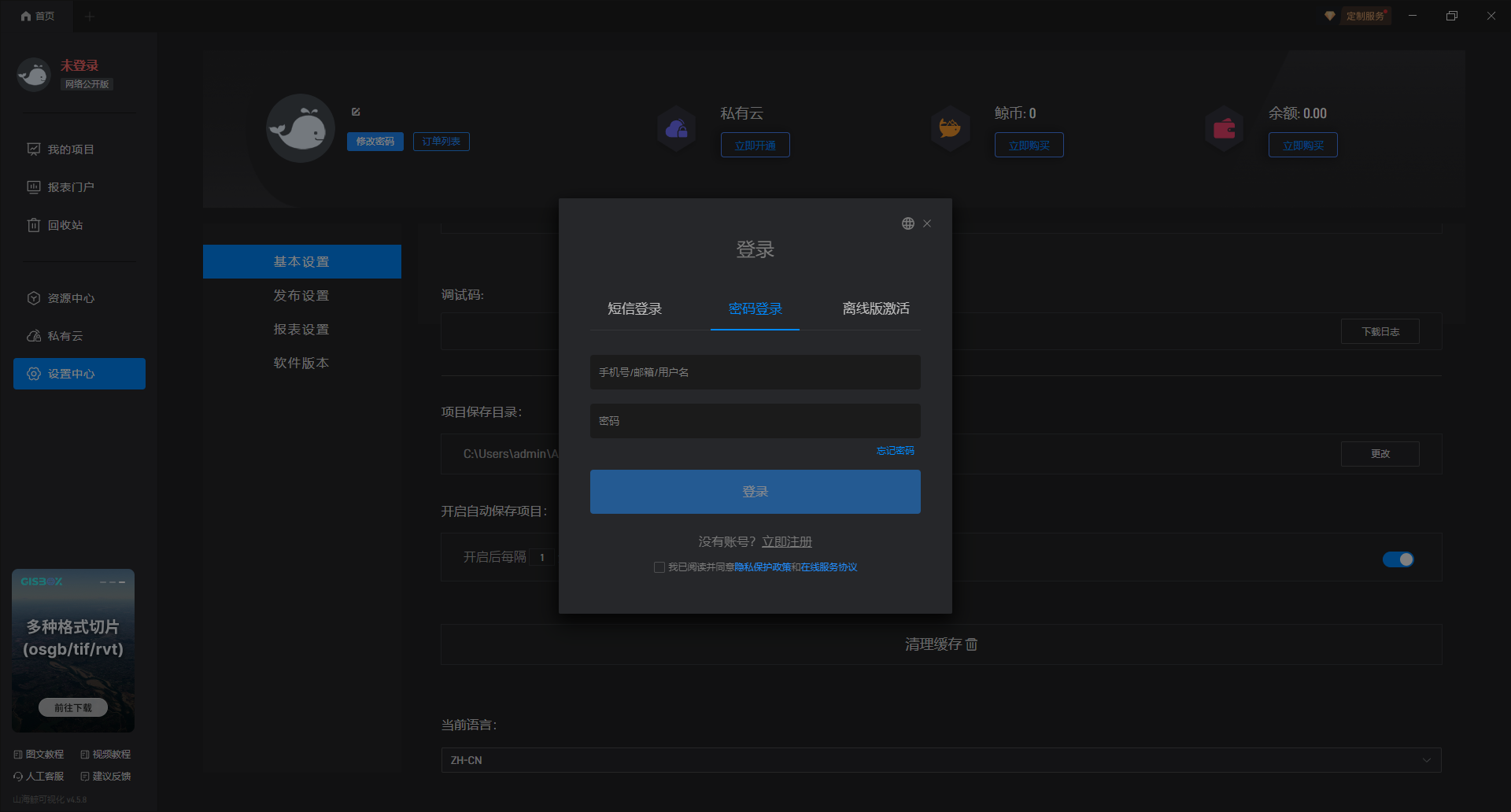Click the trash icon next to 清理缓存
Screen dimensions: 1511x812
coord(972,644)
